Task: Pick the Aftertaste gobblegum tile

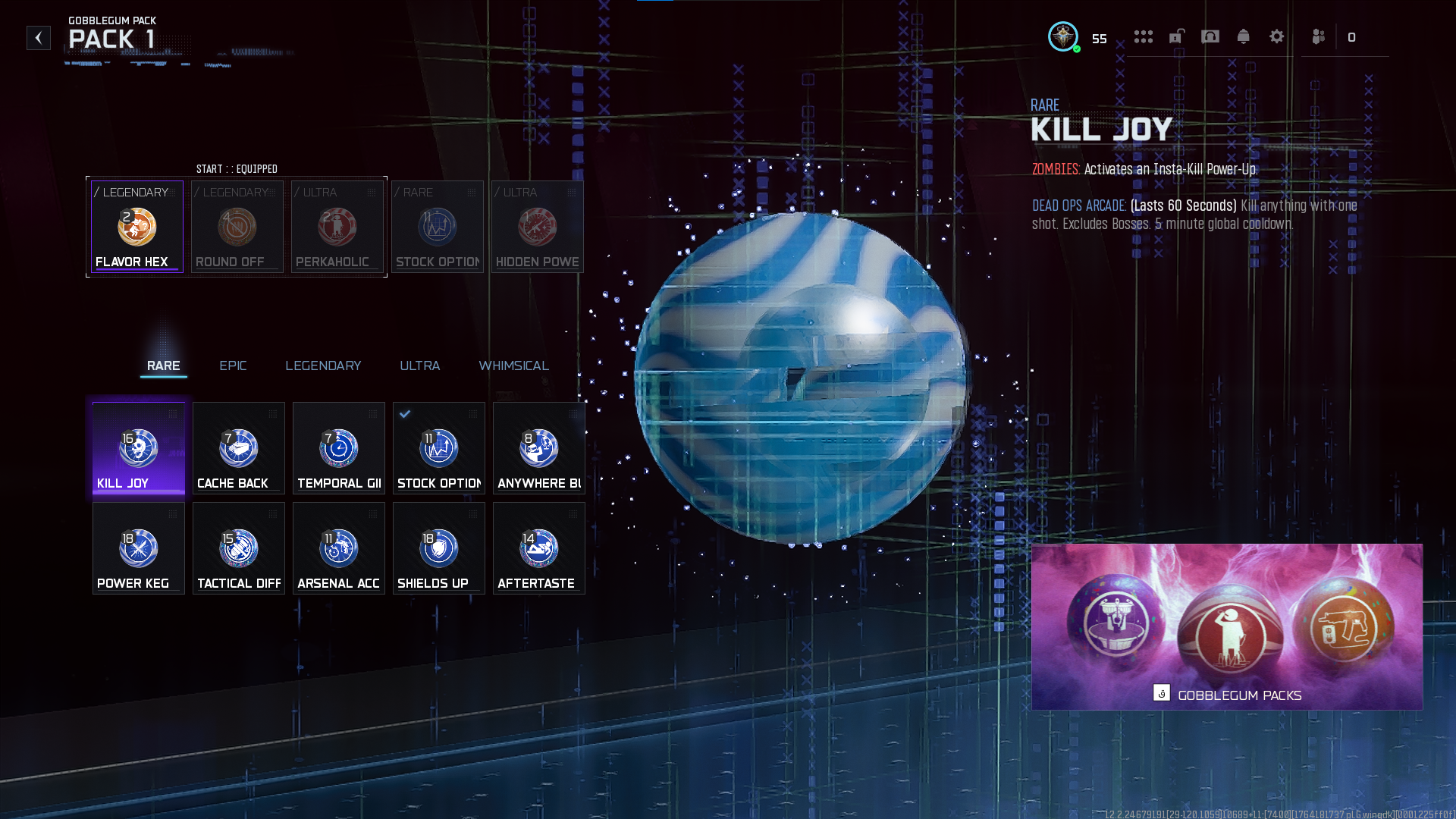Action: coord(539,548)
